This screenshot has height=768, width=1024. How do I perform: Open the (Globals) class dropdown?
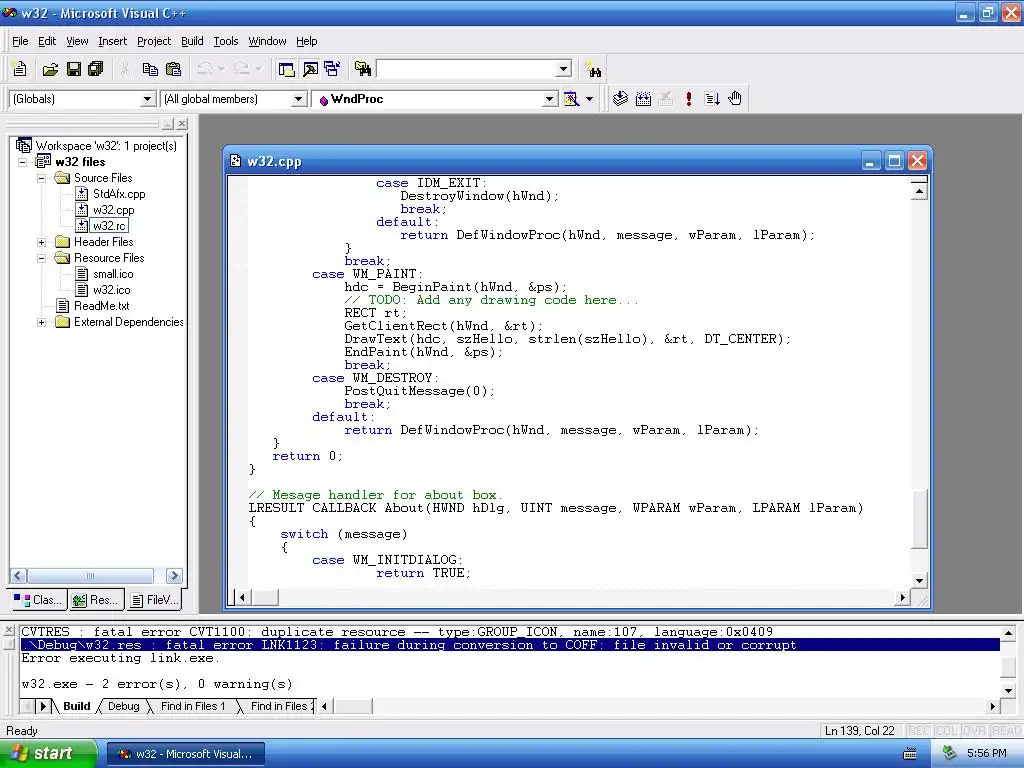pyautogui.click(x=148, y=99)
